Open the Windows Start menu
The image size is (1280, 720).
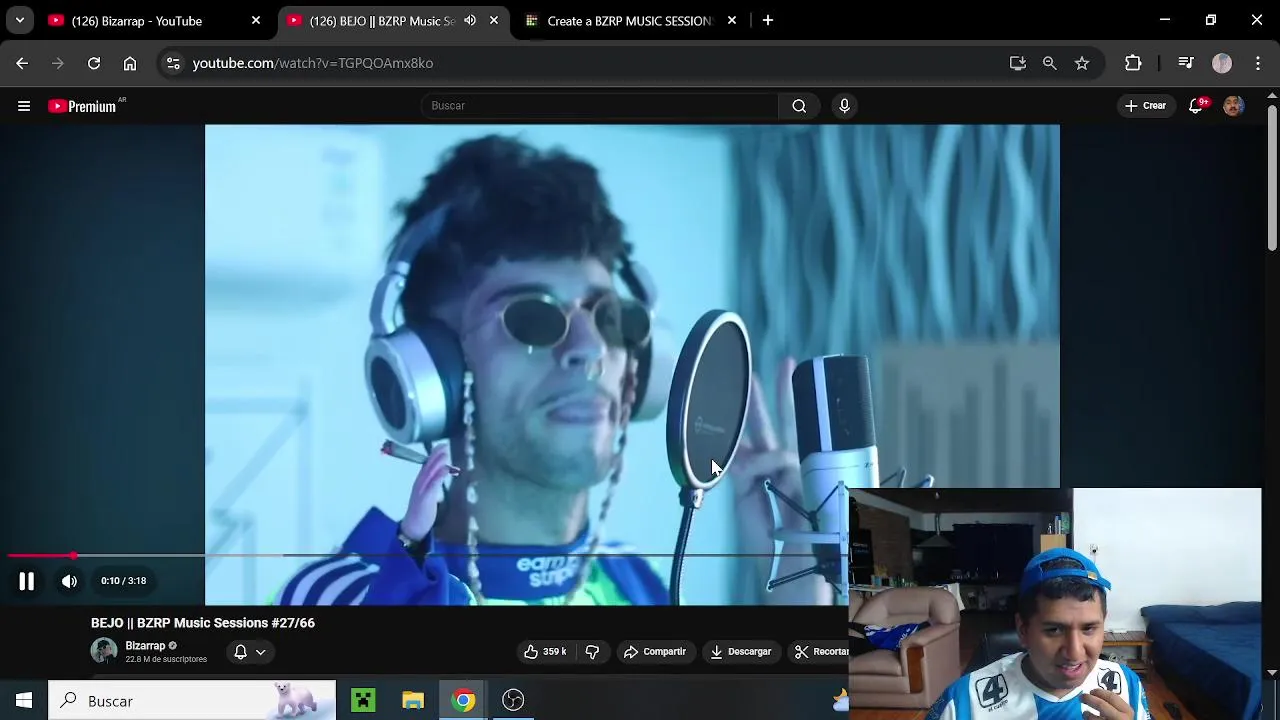tap(24, 701)
